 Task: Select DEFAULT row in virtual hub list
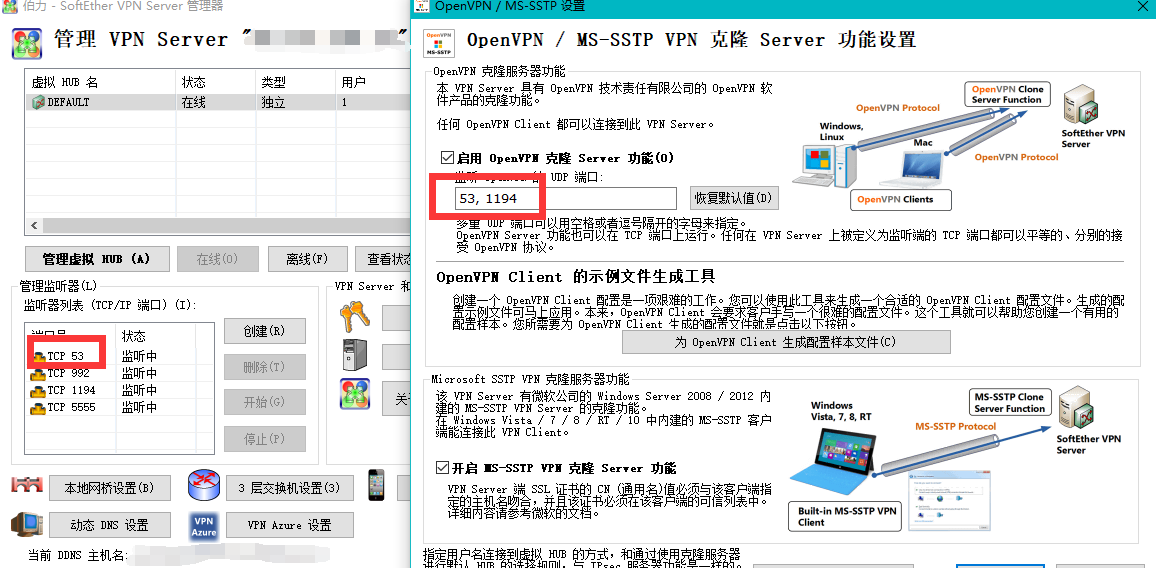click(217, 102)
